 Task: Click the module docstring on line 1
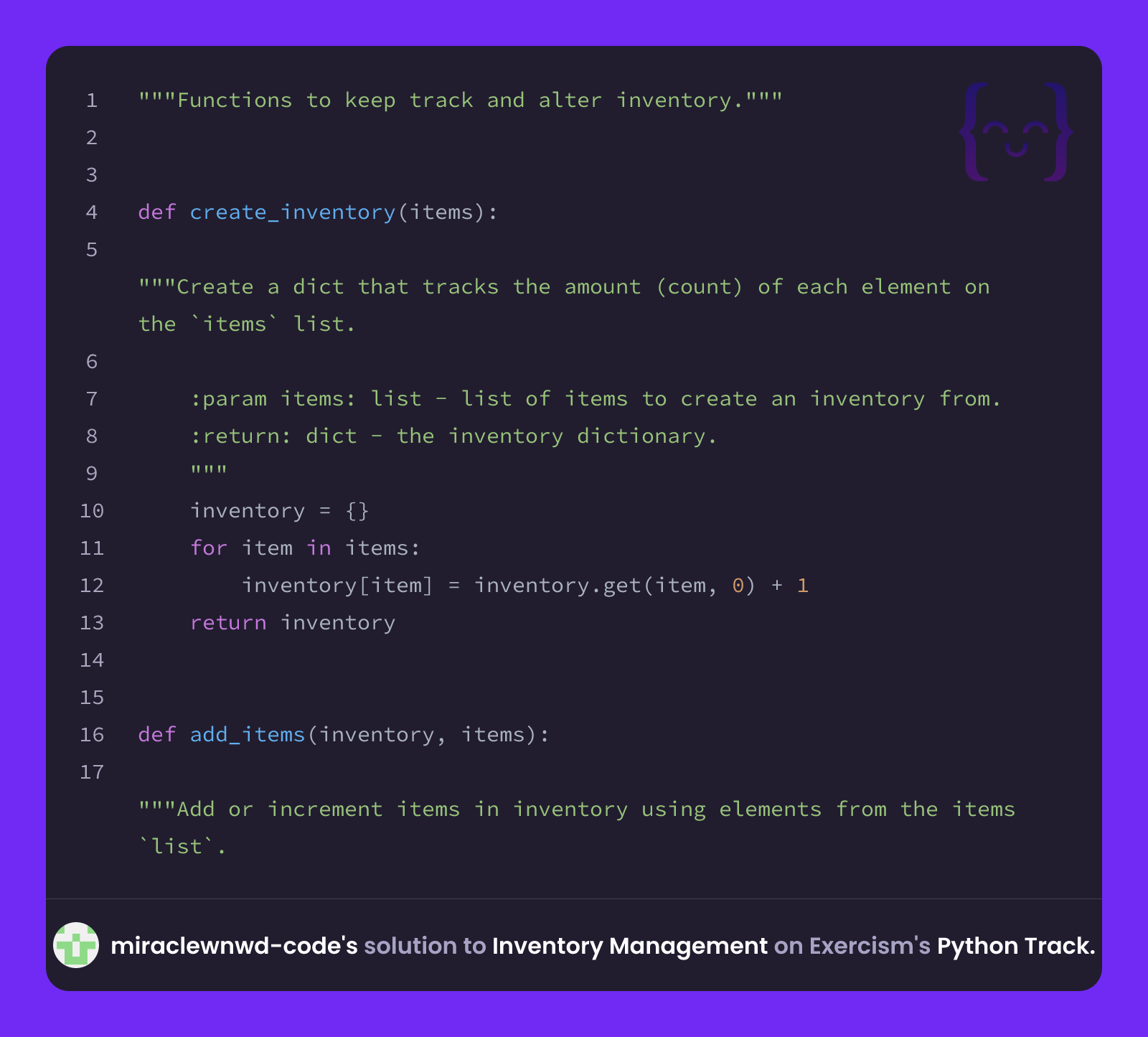pos(460,100)
